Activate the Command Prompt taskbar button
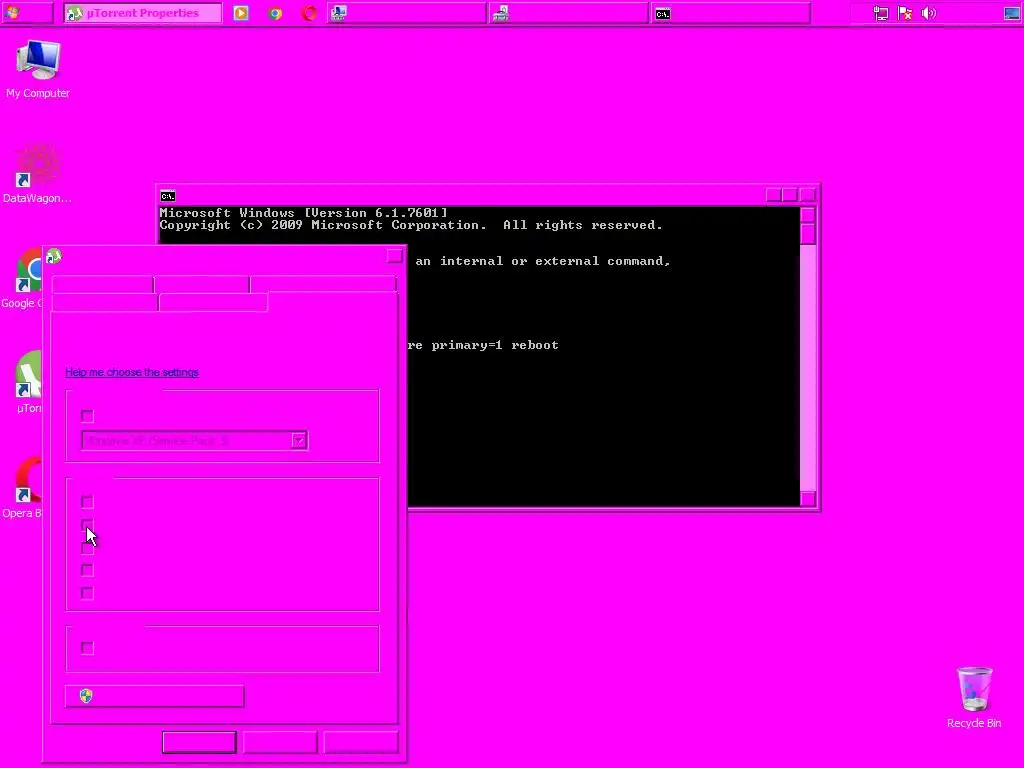1024x768 pixels. click(730, 13)
